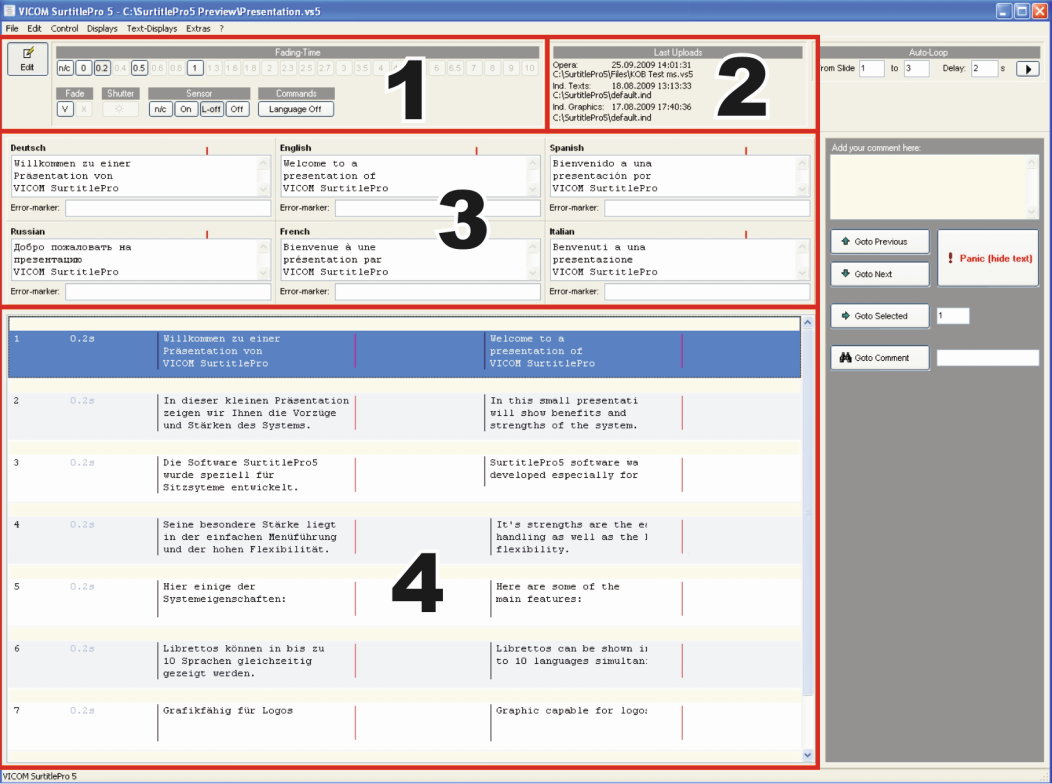Open the Extras menu
1052x784 pixels.
[x=198, y=29]
